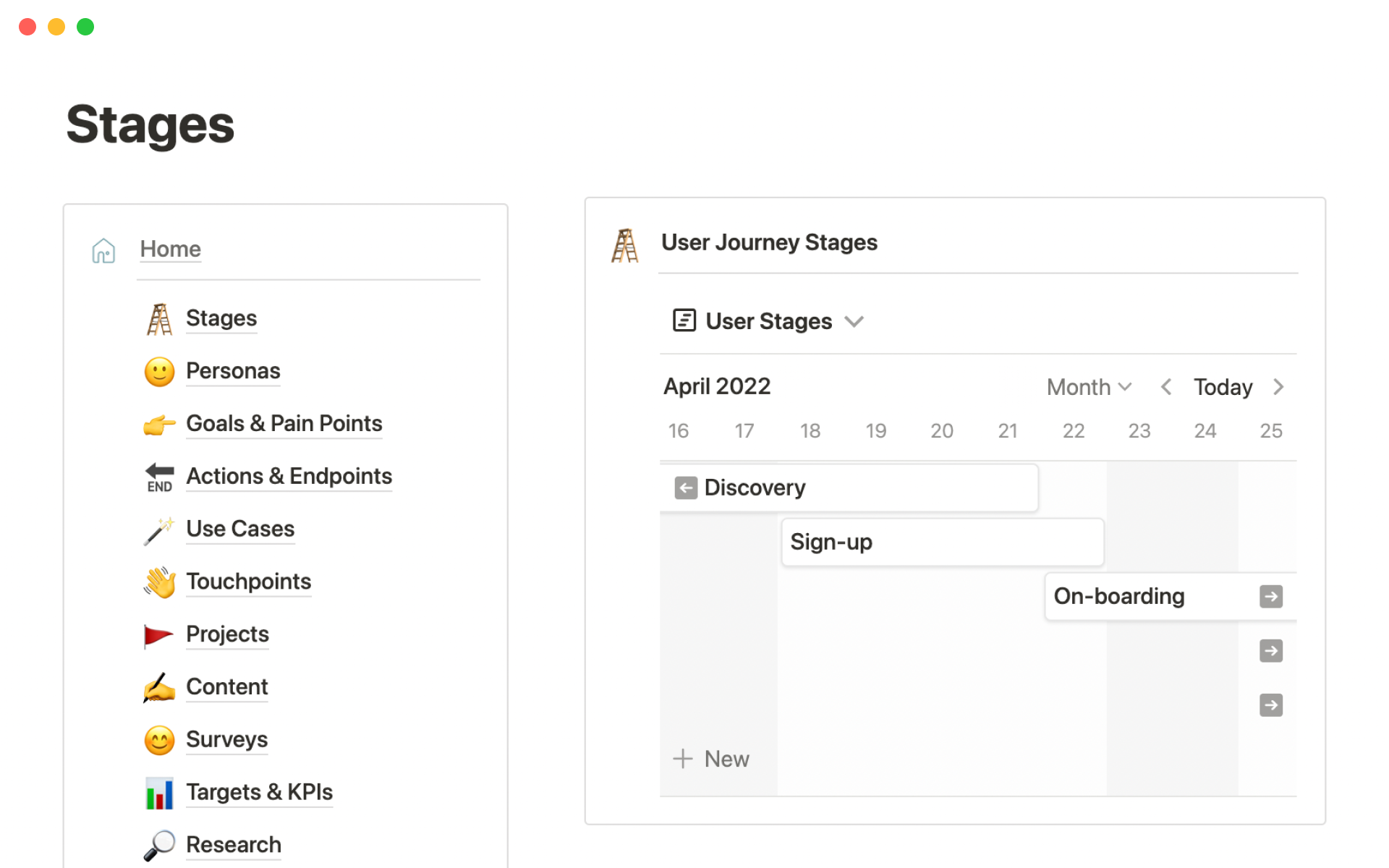Open the Month view selector

pyautogui.click(x=1088, y=387)
